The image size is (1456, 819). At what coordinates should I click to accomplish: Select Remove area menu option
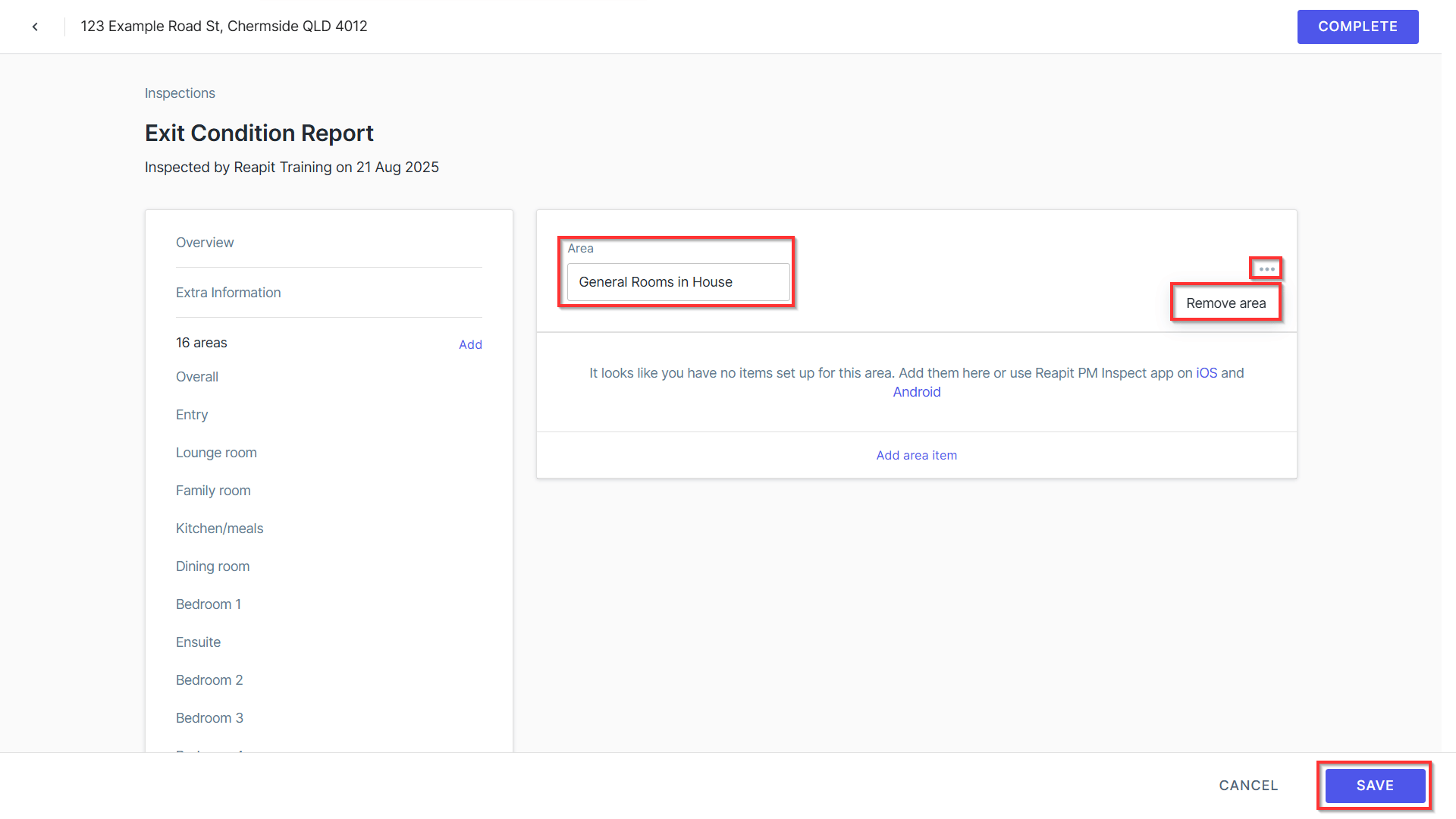tap(1226, 303)
